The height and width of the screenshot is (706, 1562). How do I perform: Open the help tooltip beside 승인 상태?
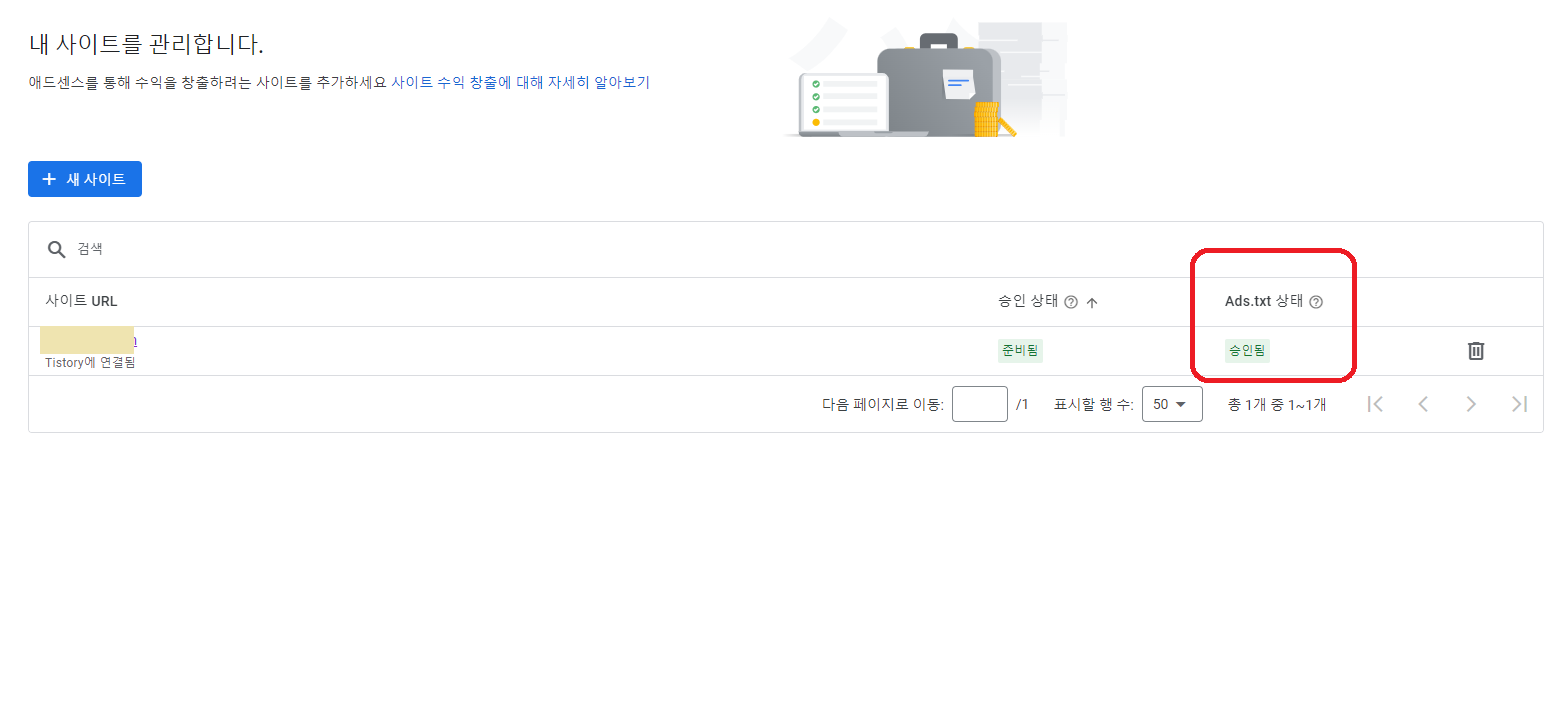1072,301
